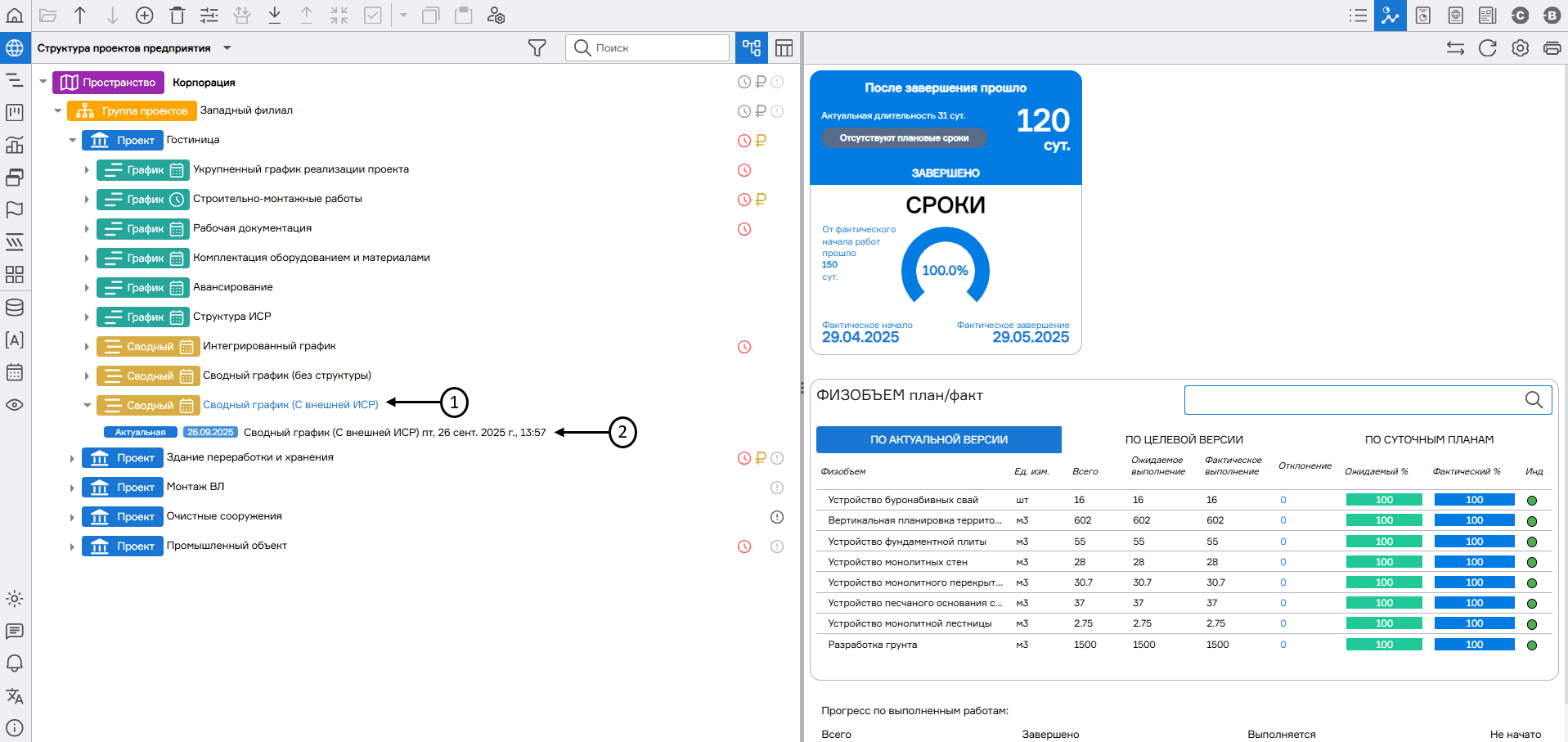Screen dimensions: 1568x742
Task: Click the Home icon in the top toolbar
Action: tap(15, 16)
